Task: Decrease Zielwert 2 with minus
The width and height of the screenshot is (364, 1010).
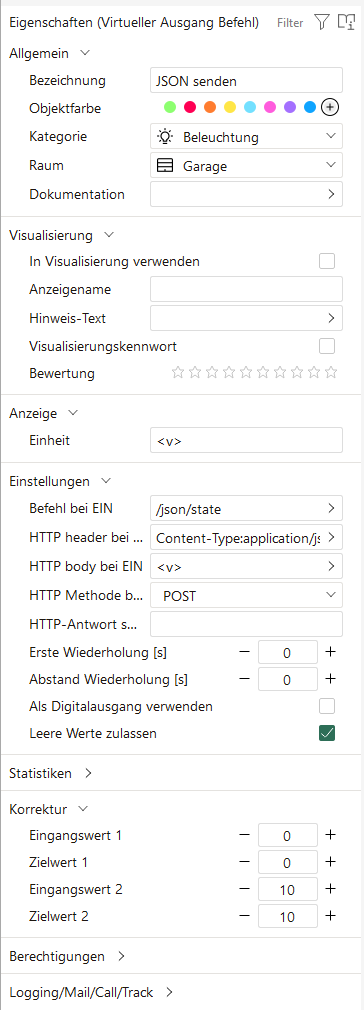Action: pos(244,915)
